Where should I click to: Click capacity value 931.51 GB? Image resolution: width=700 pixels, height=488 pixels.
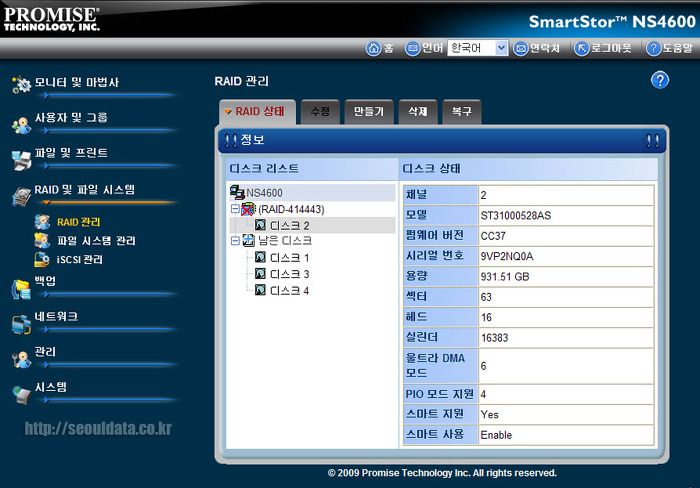point(505,277)
